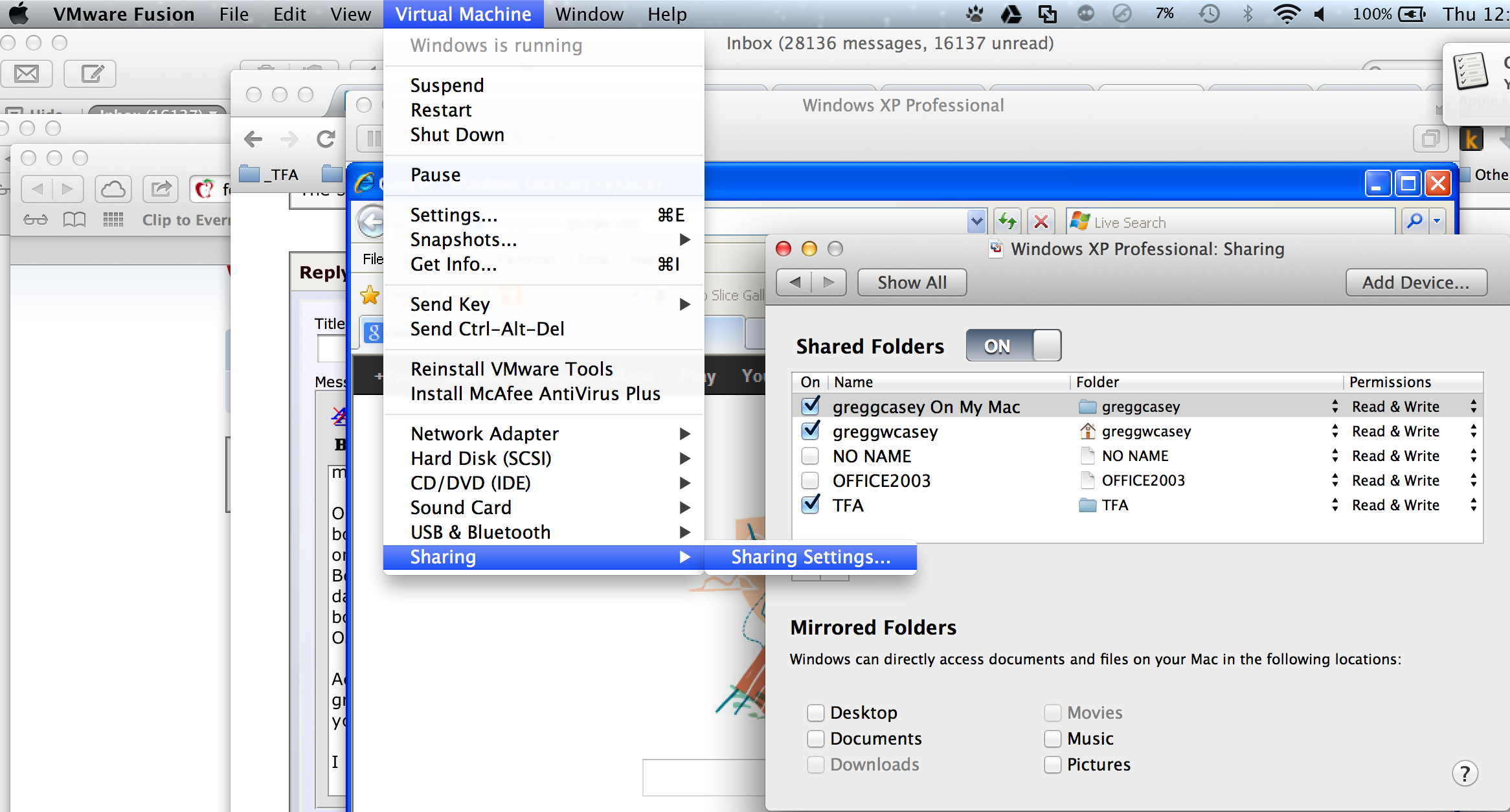Enable the OFFICE2003 shared folder
The width and height of the screenshot is (1510, 812).
810,480
